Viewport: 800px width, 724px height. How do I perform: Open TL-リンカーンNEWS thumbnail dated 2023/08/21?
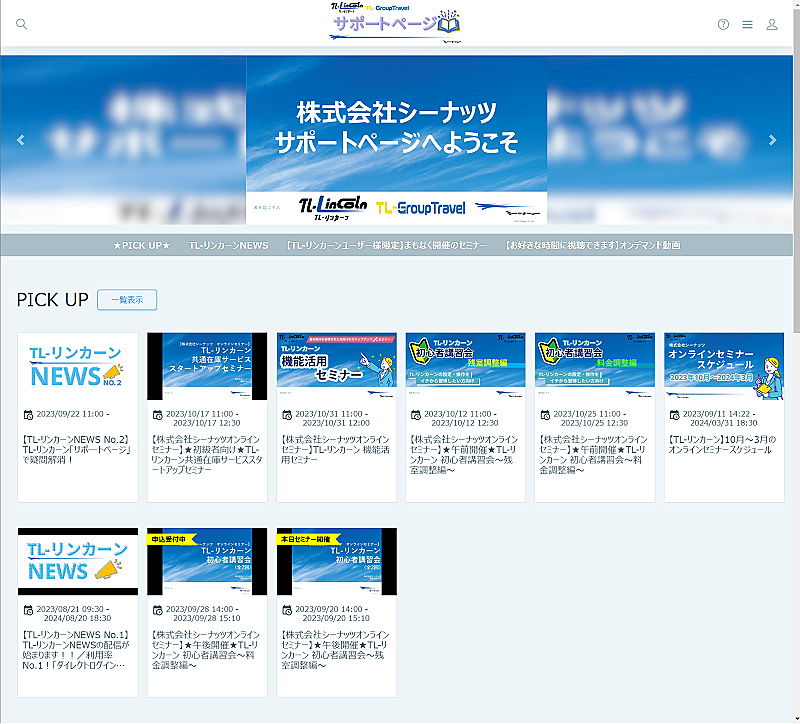pyautogui.click(x=78, y=562)
